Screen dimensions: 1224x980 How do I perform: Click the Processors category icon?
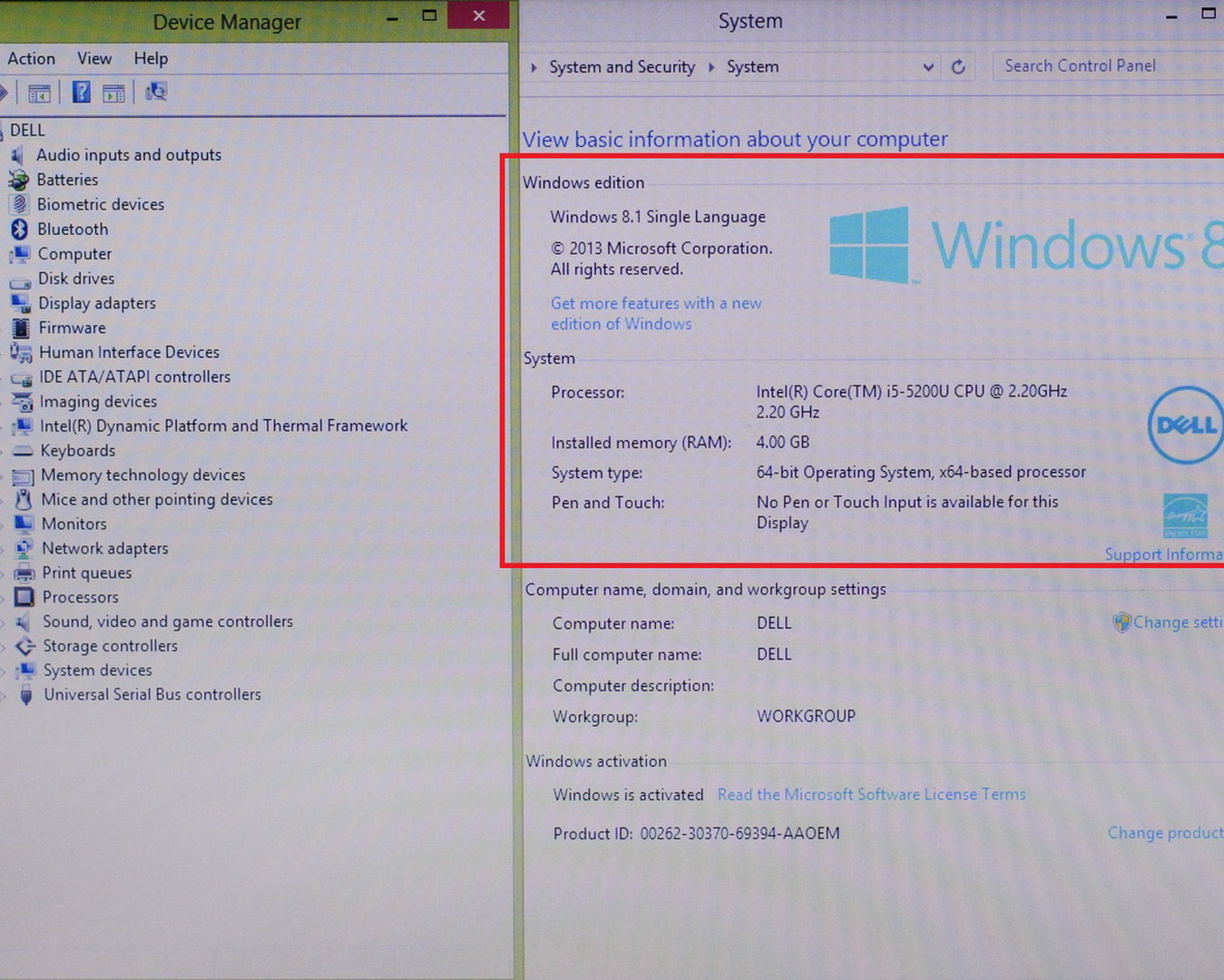click(x=24, y=597)
